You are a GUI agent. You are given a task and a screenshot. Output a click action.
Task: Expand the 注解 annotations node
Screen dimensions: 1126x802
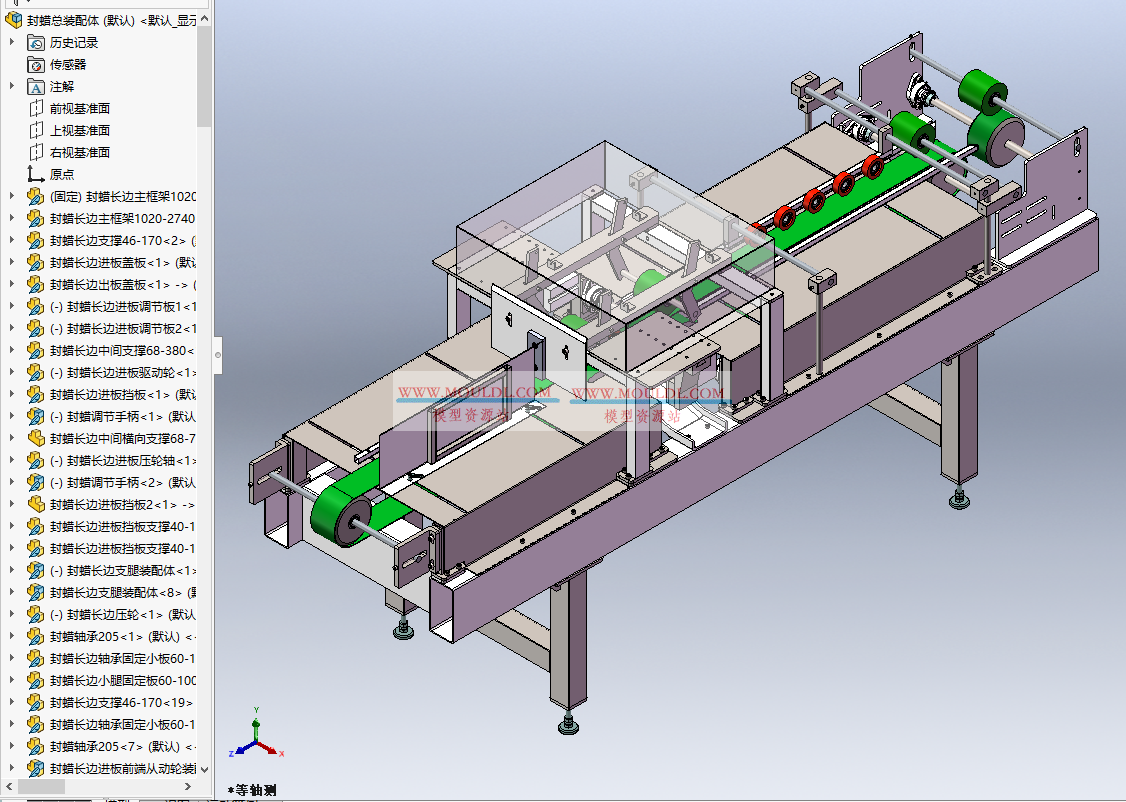click(12, 86)
